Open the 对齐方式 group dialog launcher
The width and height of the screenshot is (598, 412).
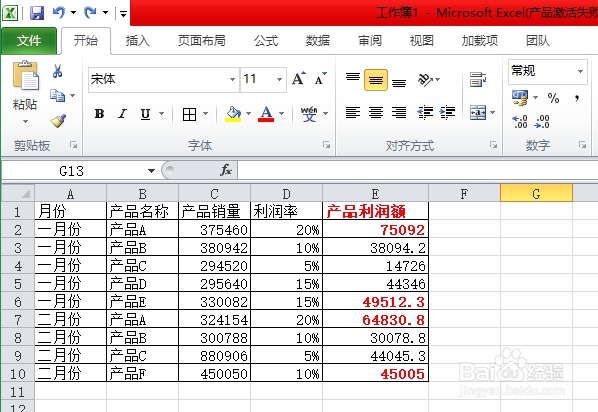(x=494, y=145)
